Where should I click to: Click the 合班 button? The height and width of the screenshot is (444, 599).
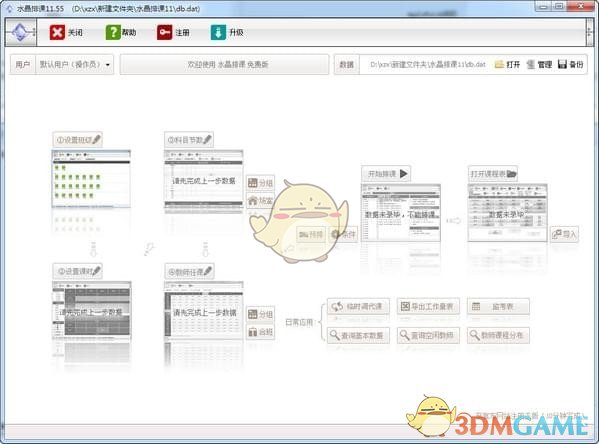click(x=260, y=332)
